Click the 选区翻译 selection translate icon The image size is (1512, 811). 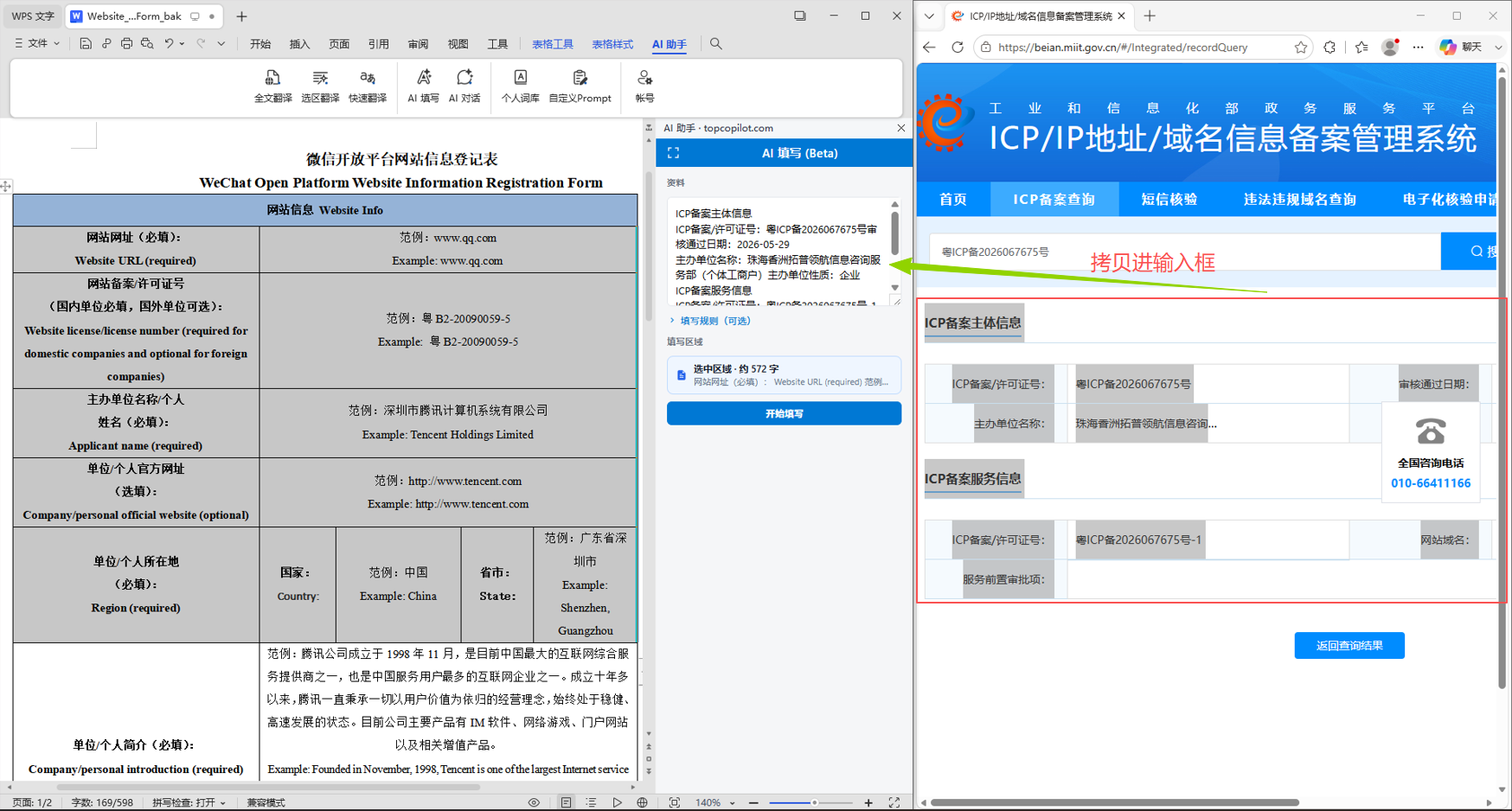pyautogui.click(x=320, y=86)
